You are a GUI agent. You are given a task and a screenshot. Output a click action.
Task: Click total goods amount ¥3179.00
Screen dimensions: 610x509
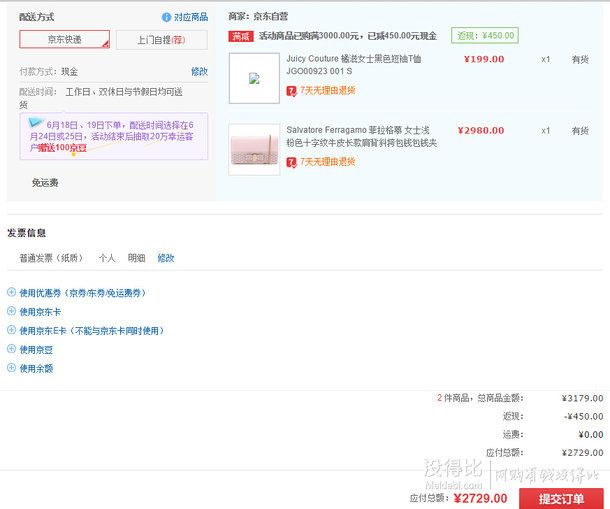pos(582,398)
